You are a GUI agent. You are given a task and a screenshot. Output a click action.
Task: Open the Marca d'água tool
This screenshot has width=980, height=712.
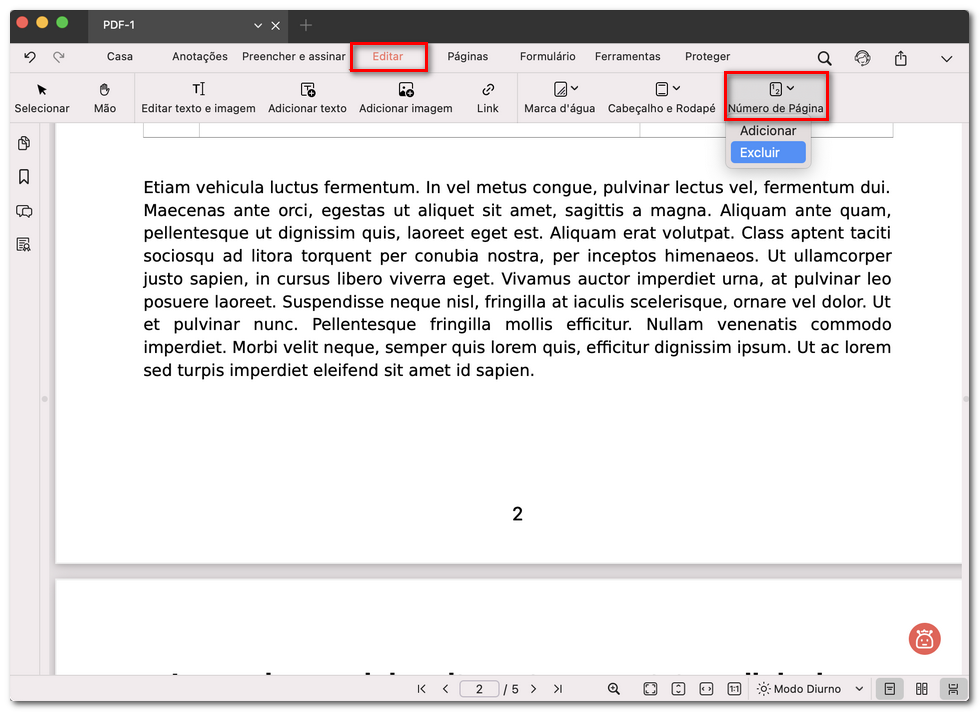pos(559,97)
